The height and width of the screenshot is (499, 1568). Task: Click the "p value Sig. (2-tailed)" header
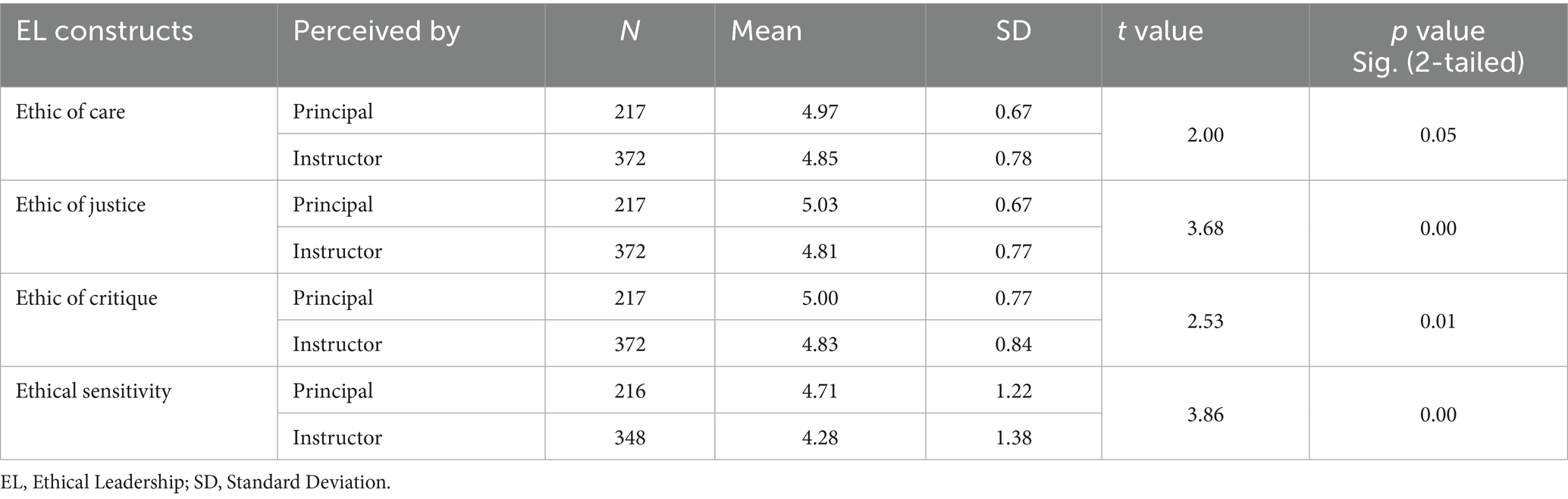pyautogui.click(x=1438, y=46)
